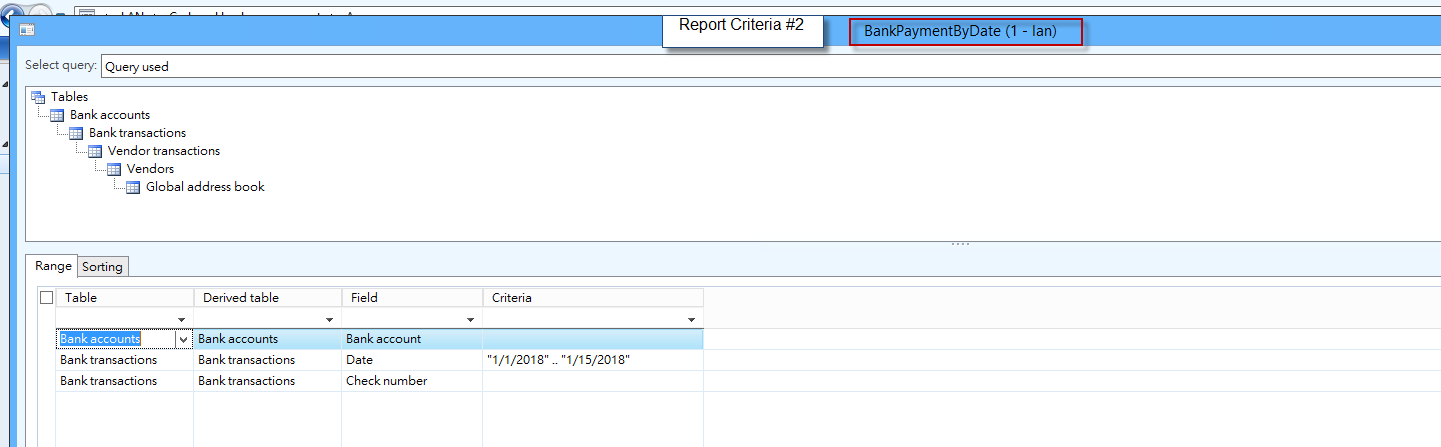Open the Field column filter dropdown
Viewport: 1441px width, 447px height.
470,320
